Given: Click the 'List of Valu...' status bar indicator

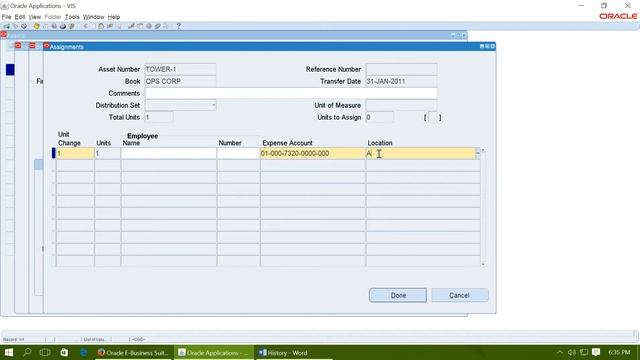Looking at the screenshot, I should (95, 339).
